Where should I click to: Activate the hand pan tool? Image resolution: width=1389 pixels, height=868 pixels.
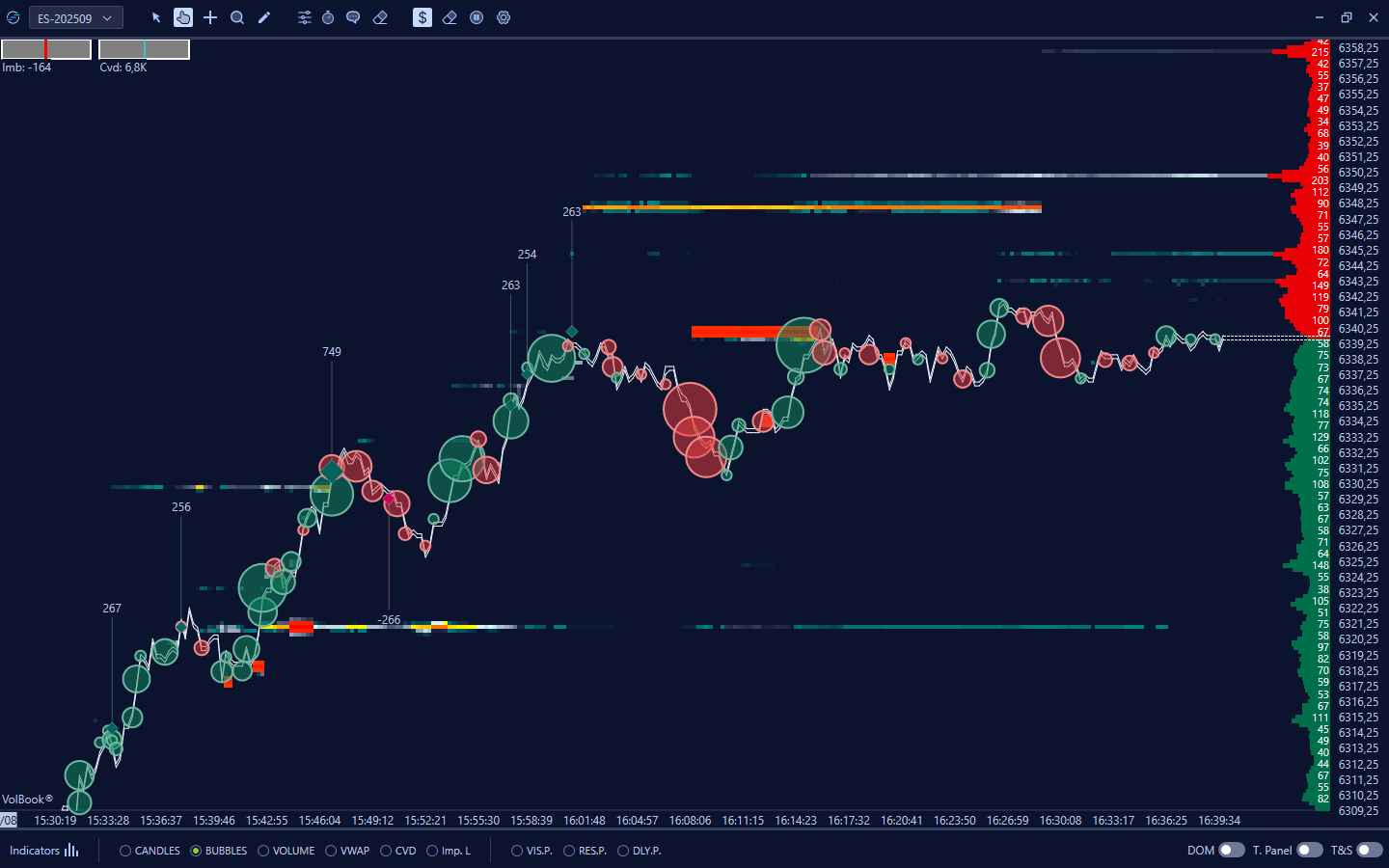183,17
